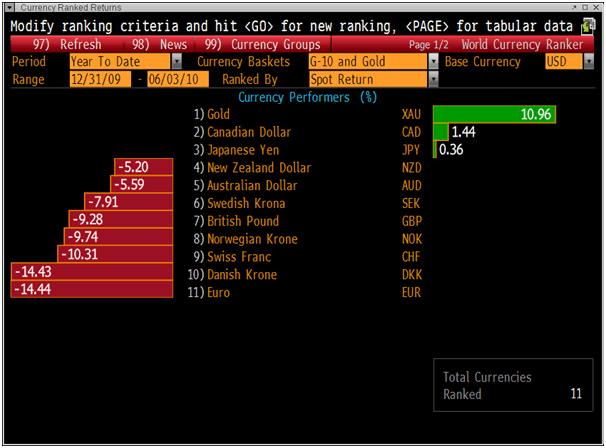Select the Gold green bar 10.96

coord(494,115)
